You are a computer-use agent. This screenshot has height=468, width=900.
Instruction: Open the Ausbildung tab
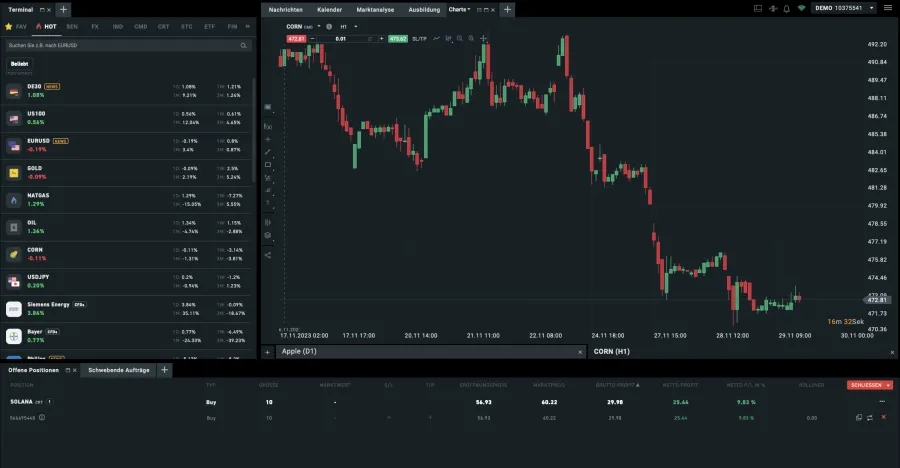click(424, 10)
